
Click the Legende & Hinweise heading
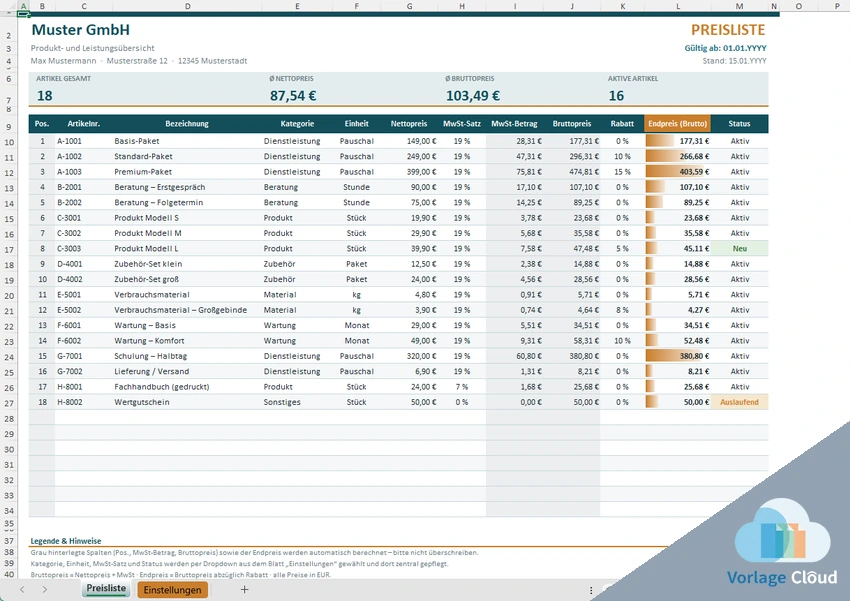(x=66, y=541)
